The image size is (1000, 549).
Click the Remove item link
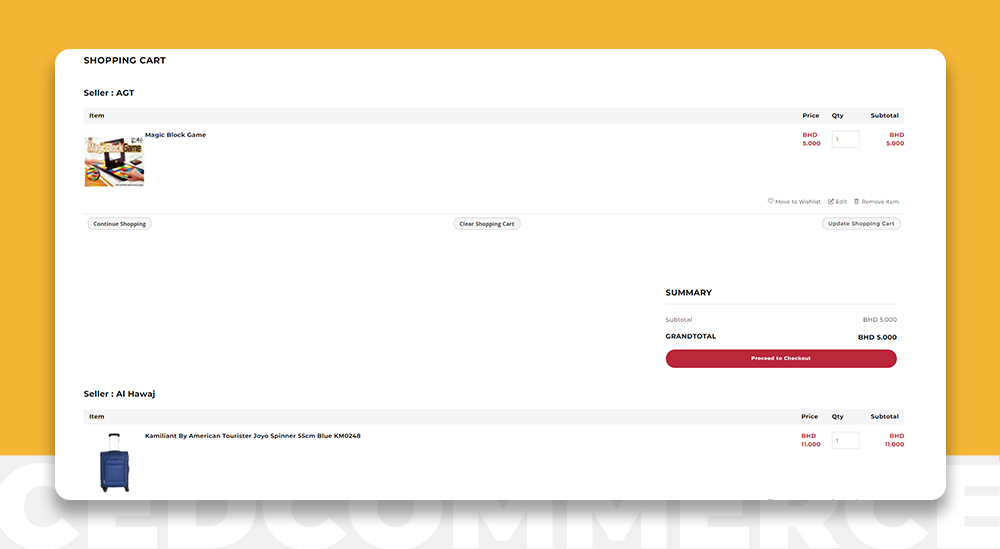coord(879,201)
